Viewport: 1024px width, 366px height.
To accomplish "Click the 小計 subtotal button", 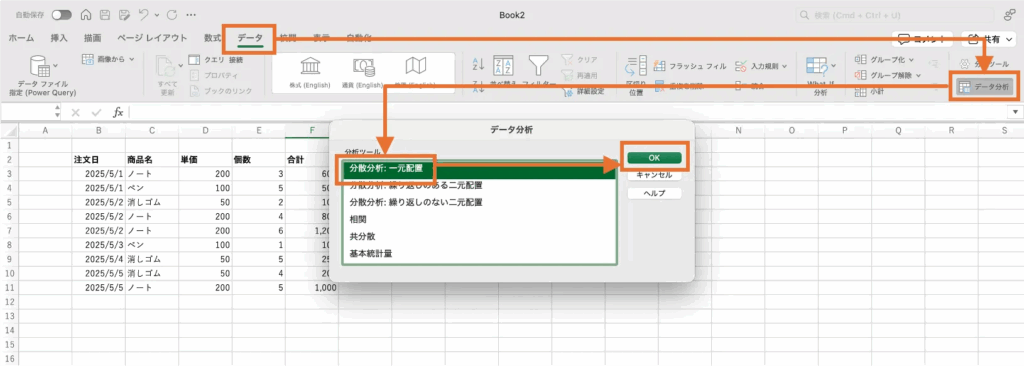I will pyautogui.click(x=871, y=92).
